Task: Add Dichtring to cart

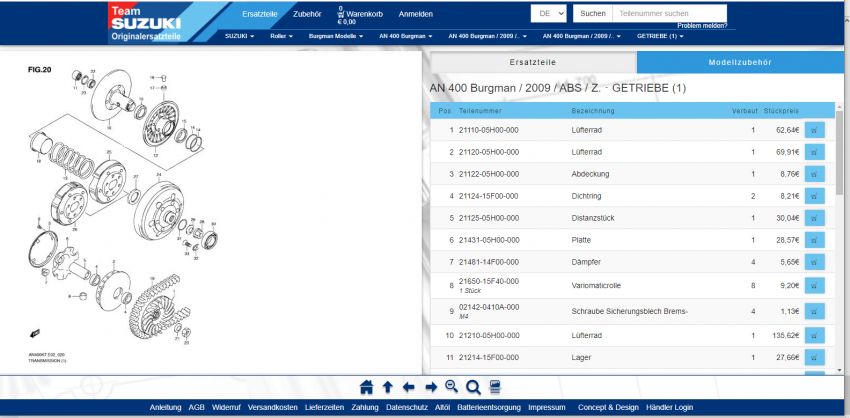Action: coord(814,196)
